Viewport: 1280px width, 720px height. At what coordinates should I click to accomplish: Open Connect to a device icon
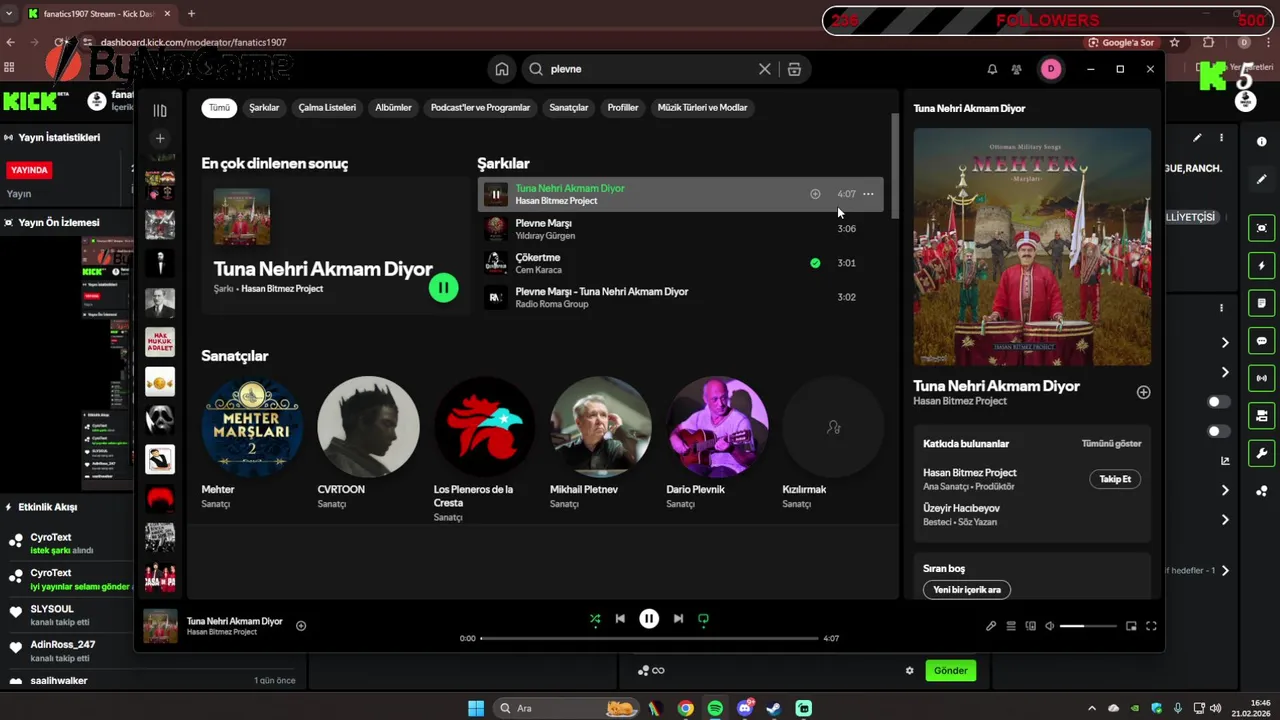(x=1030, y=626)
